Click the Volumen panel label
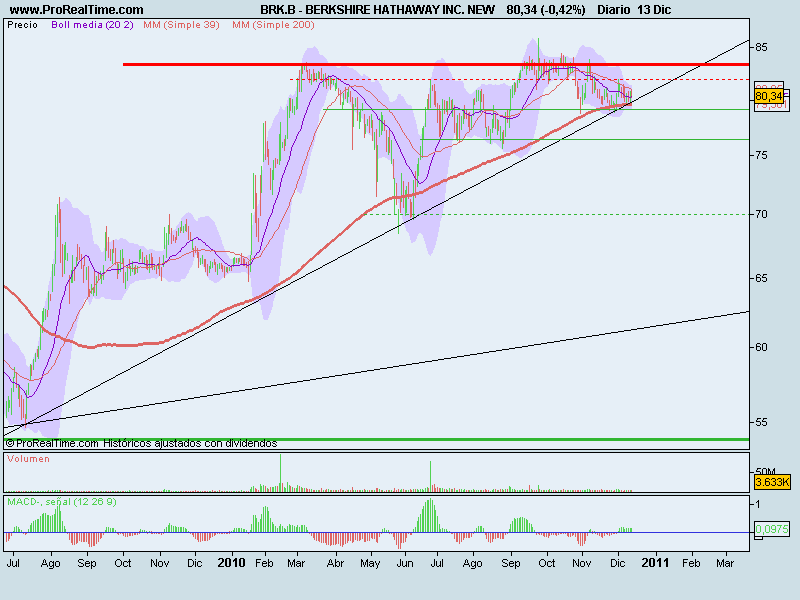The width and height of the screenshot is (800, 600). click(29, 459)
